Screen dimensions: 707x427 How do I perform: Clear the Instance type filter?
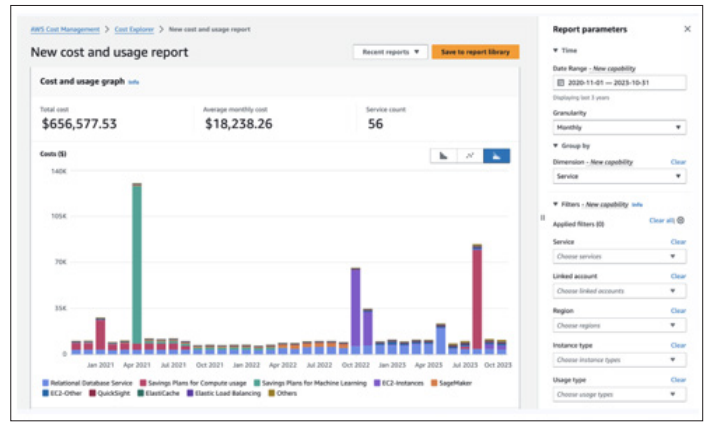(678, 345)
